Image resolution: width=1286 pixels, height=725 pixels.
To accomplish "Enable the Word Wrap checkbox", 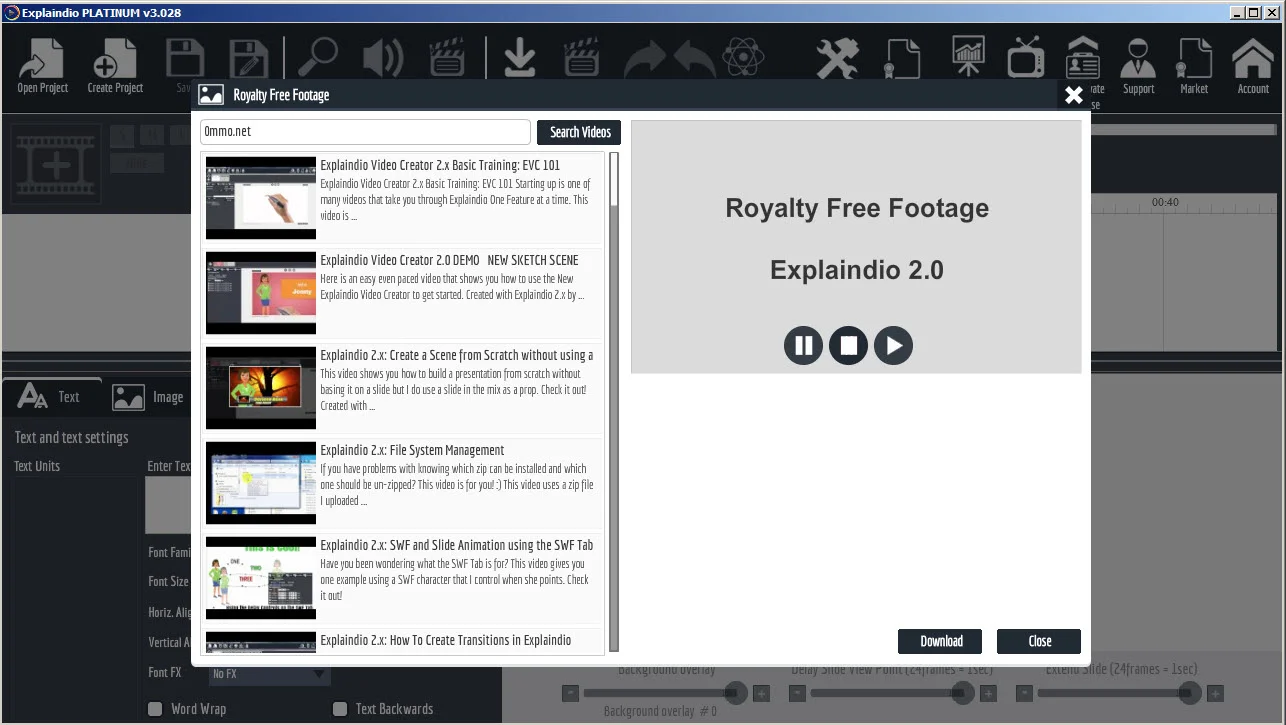I will [x=155, y=709].
